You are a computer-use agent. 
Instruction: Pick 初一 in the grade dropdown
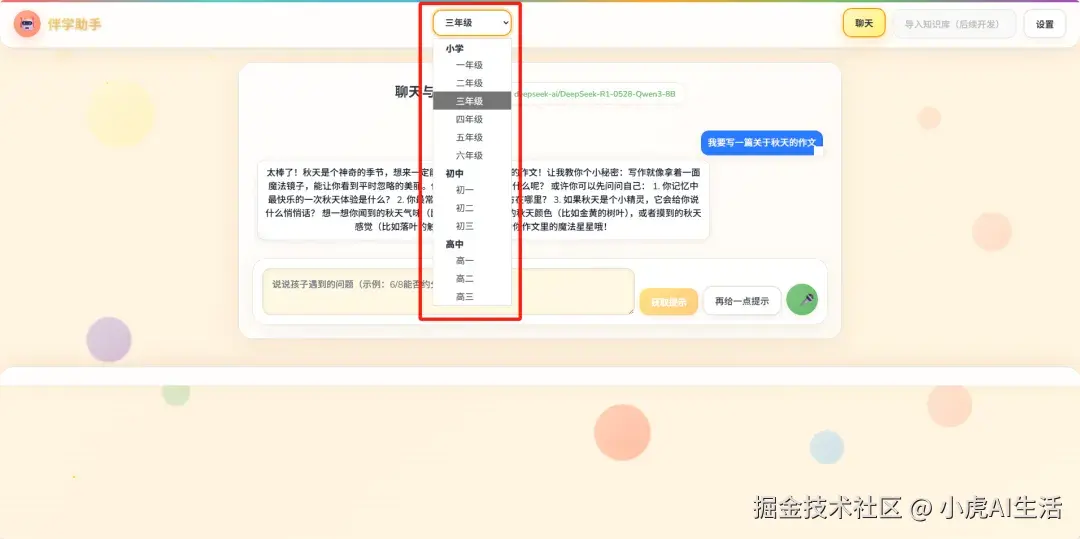click(x=472, y=190)
